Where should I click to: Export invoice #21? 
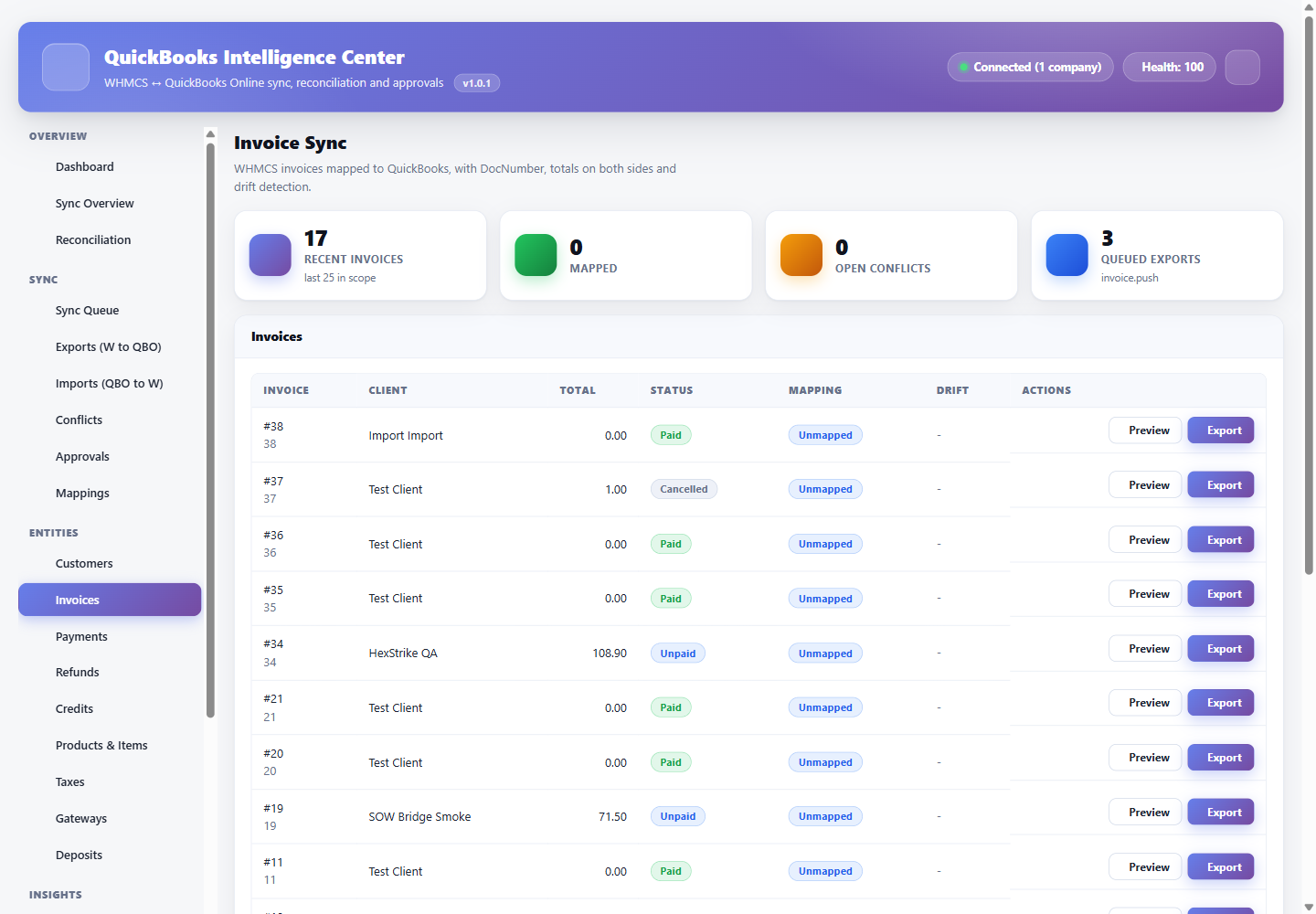tap(1221, 703)
